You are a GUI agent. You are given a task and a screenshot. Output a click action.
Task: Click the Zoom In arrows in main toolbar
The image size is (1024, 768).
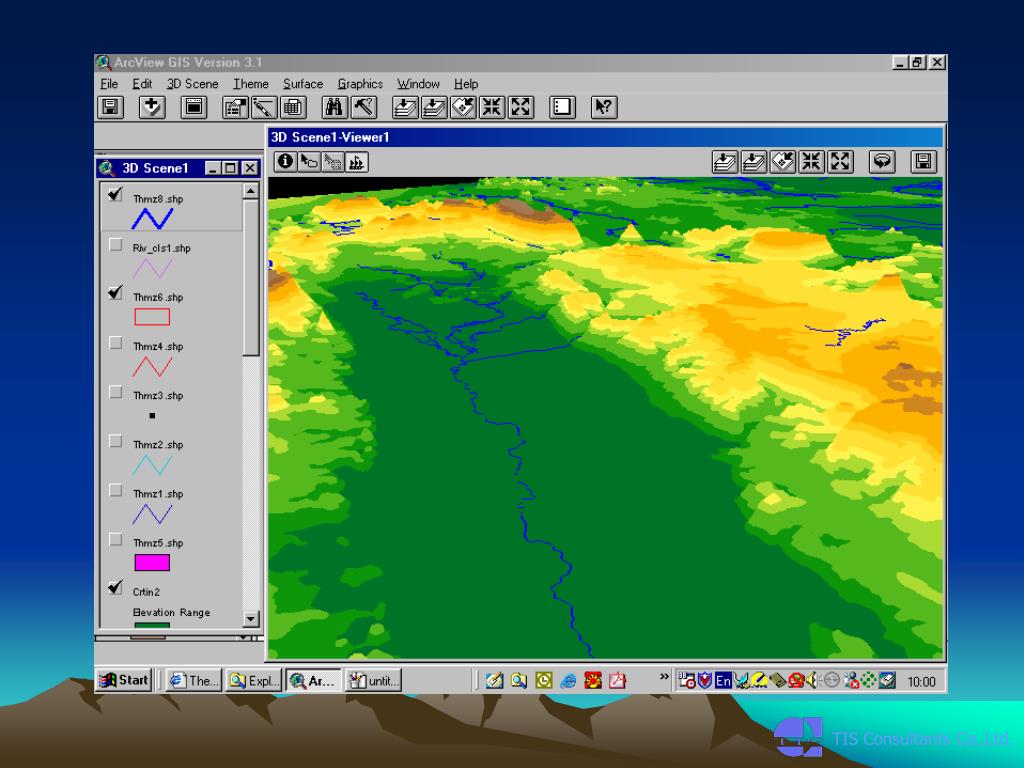tap(492, 107)
